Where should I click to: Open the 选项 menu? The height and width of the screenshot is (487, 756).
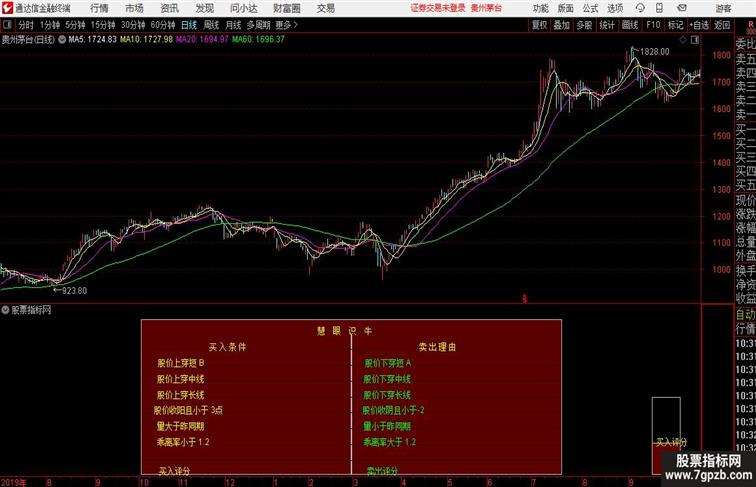point(615,8)
